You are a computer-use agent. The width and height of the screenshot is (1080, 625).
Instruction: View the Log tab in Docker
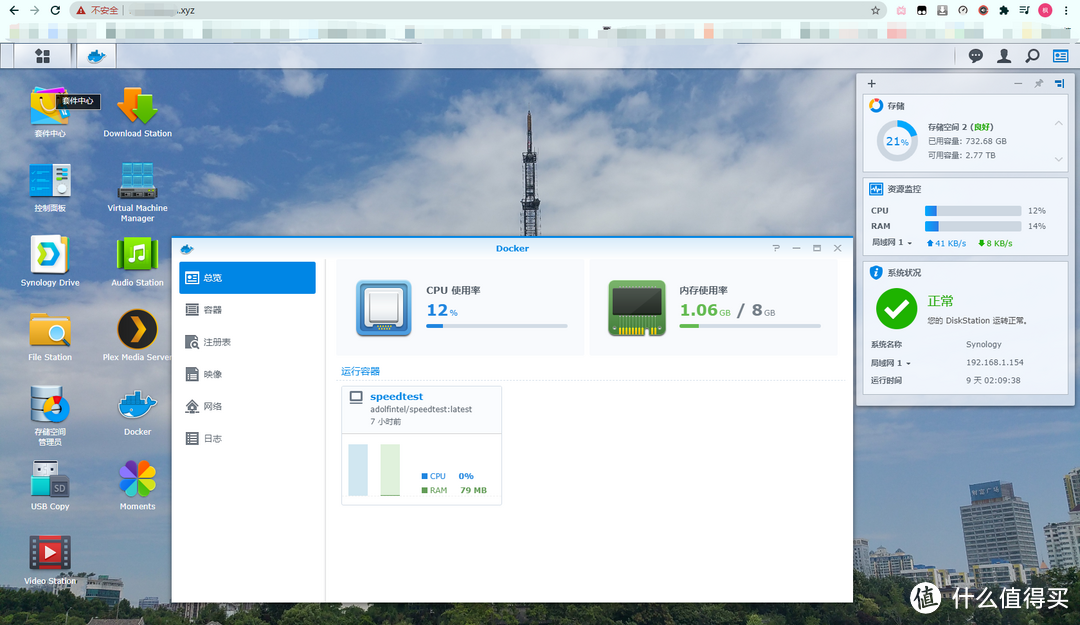coord(247,438)
